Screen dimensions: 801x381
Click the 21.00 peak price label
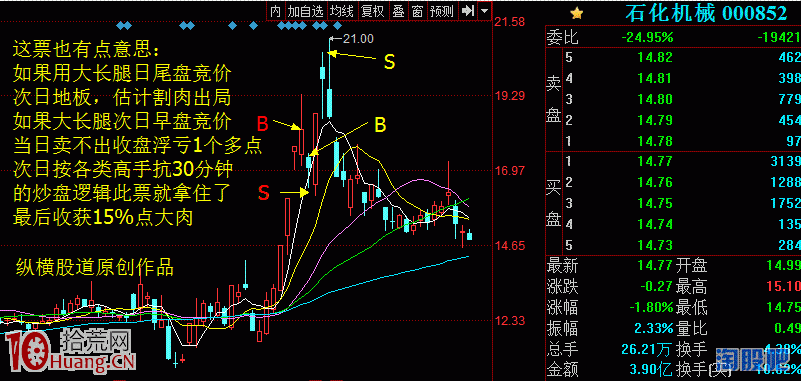tap(358, 38)
